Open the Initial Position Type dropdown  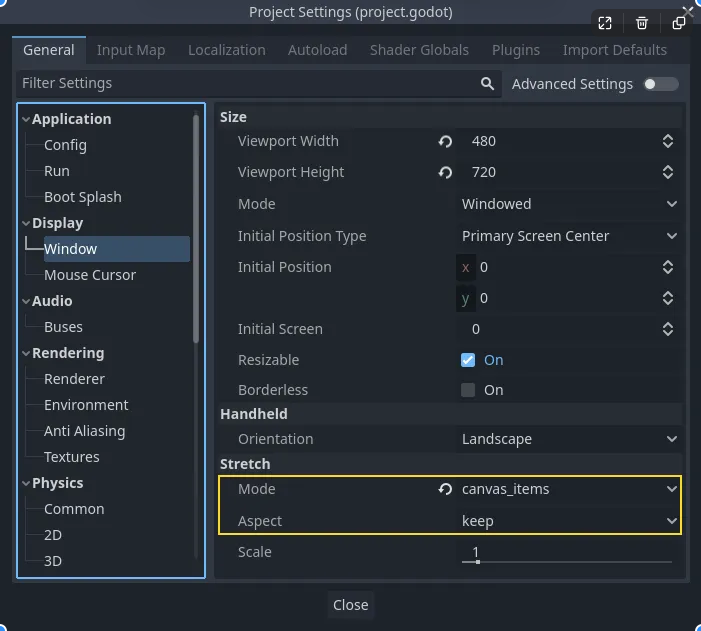(x=569, y=236)
